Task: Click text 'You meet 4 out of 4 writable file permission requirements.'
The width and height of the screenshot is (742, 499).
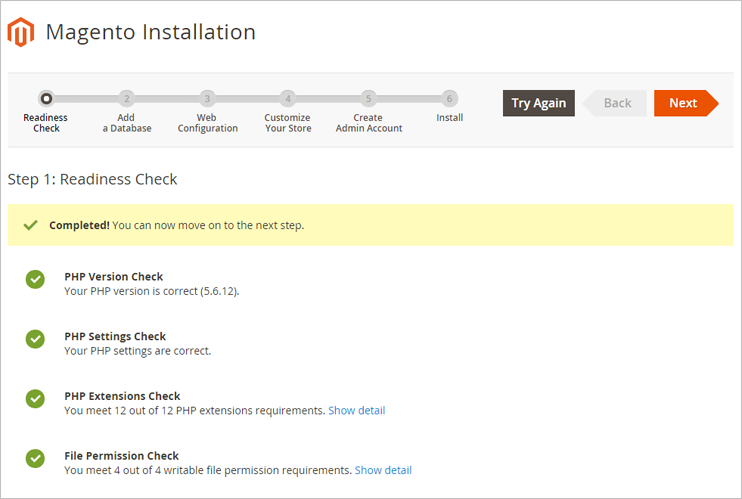Action: coord(208,470)
